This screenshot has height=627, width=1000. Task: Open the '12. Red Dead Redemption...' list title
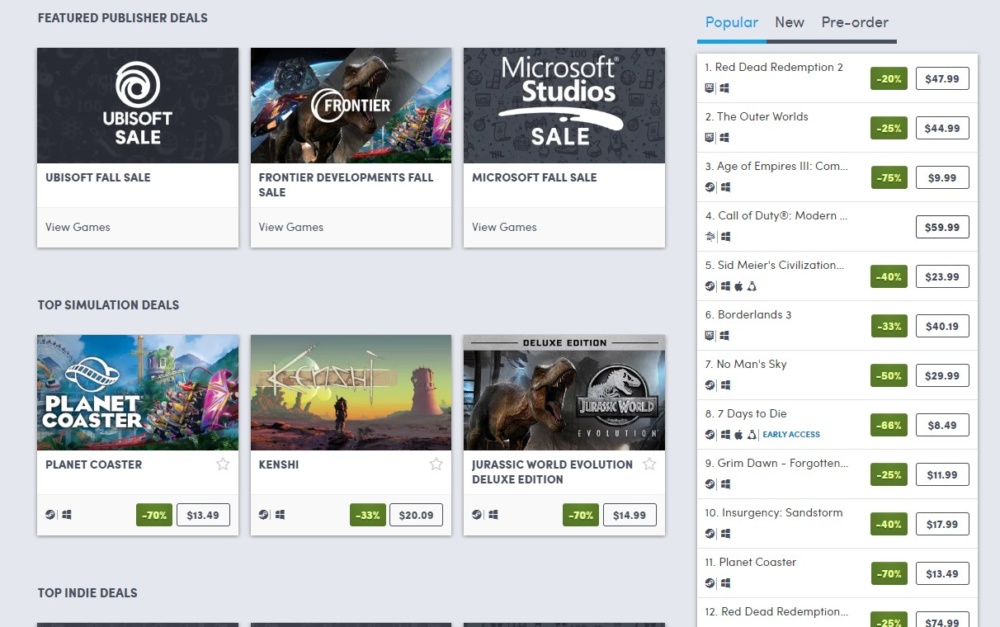[776, 611]
